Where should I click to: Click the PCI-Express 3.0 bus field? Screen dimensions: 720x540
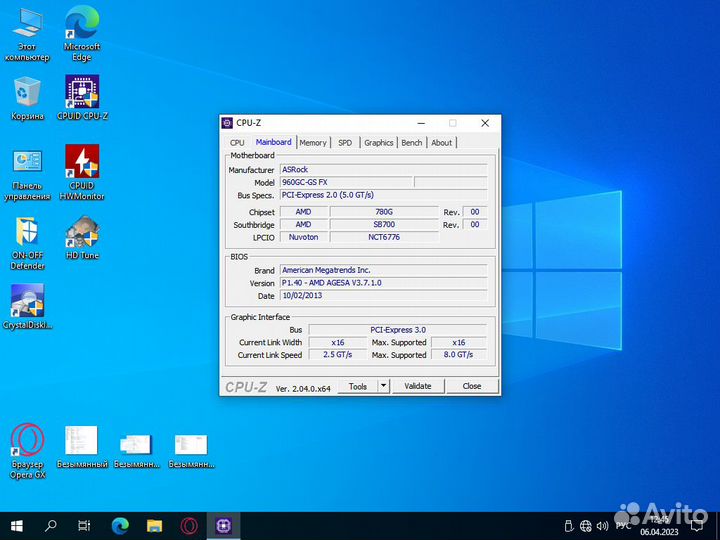pos(398,330)
